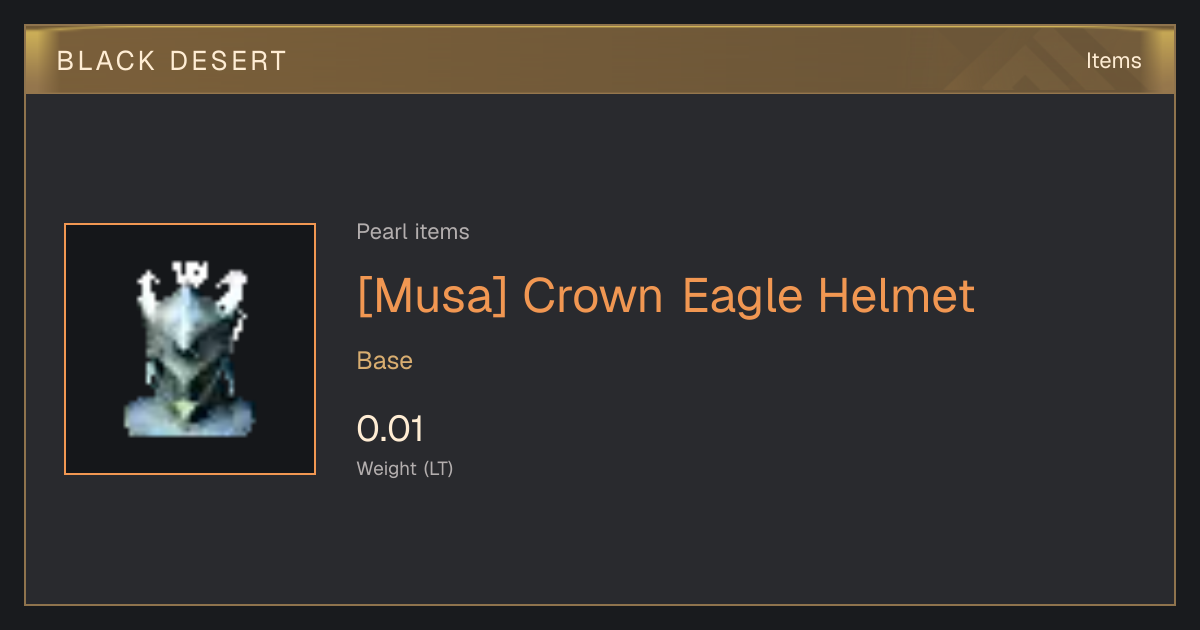
Task: Click the (LT) unit text
Action: pos(439,468)
